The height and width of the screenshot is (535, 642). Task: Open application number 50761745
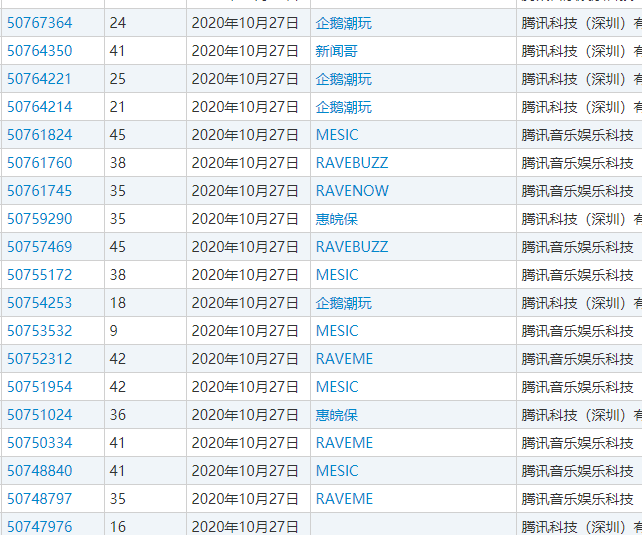pos(40,191)
